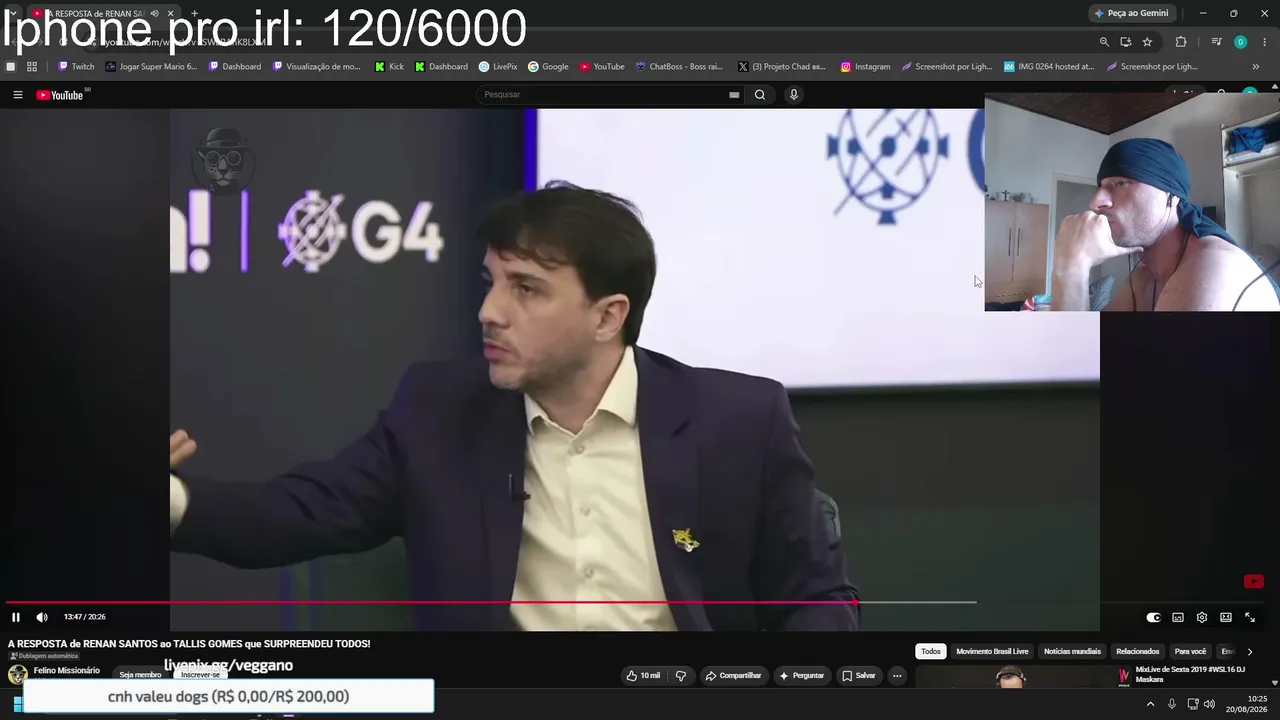This screenshot has width=1280, height=720.
Task: Subscribe with the Inscrever-se button
Action: click(x=200, y=675)
